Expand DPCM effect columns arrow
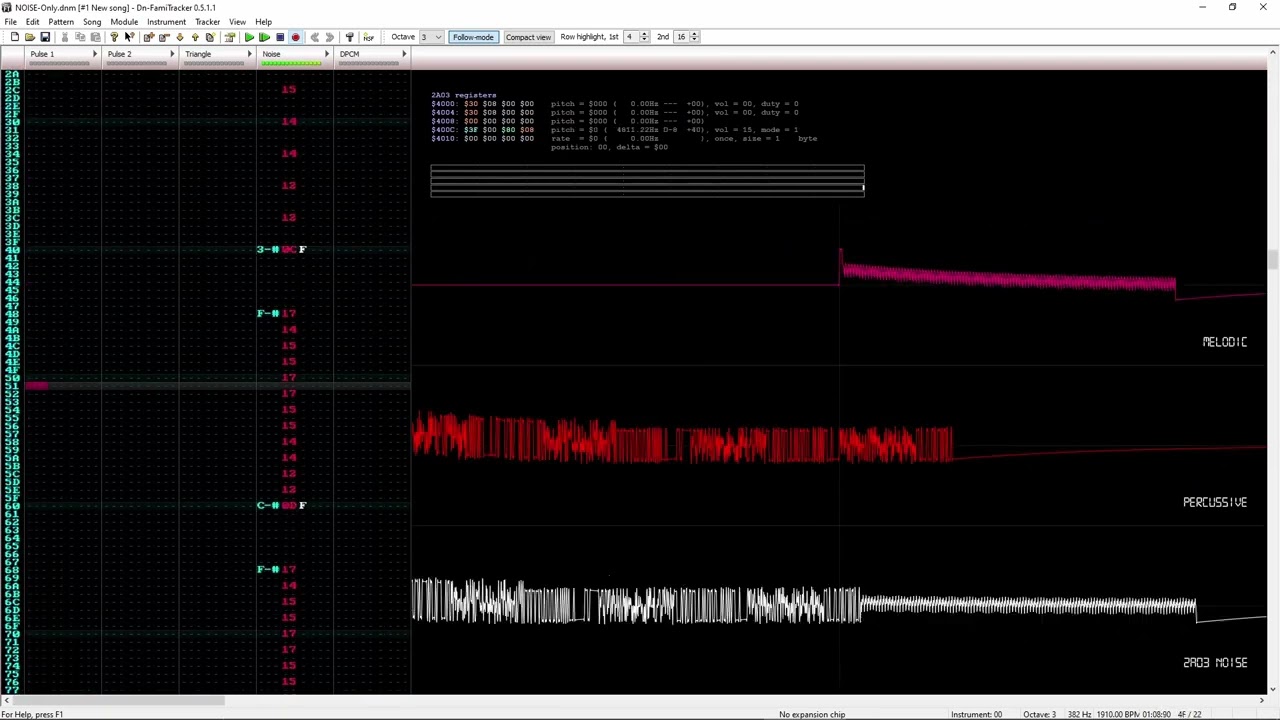The height and width of the screenshot is (720, 1280). point(404,54)
